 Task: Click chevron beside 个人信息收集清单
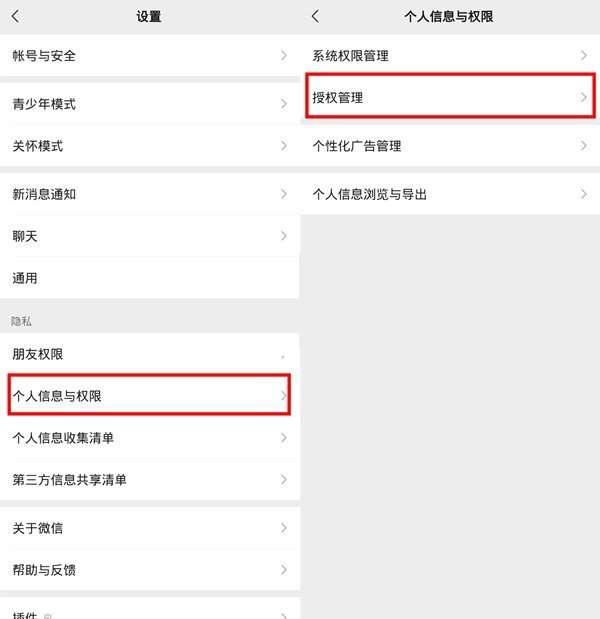point(283,438)
